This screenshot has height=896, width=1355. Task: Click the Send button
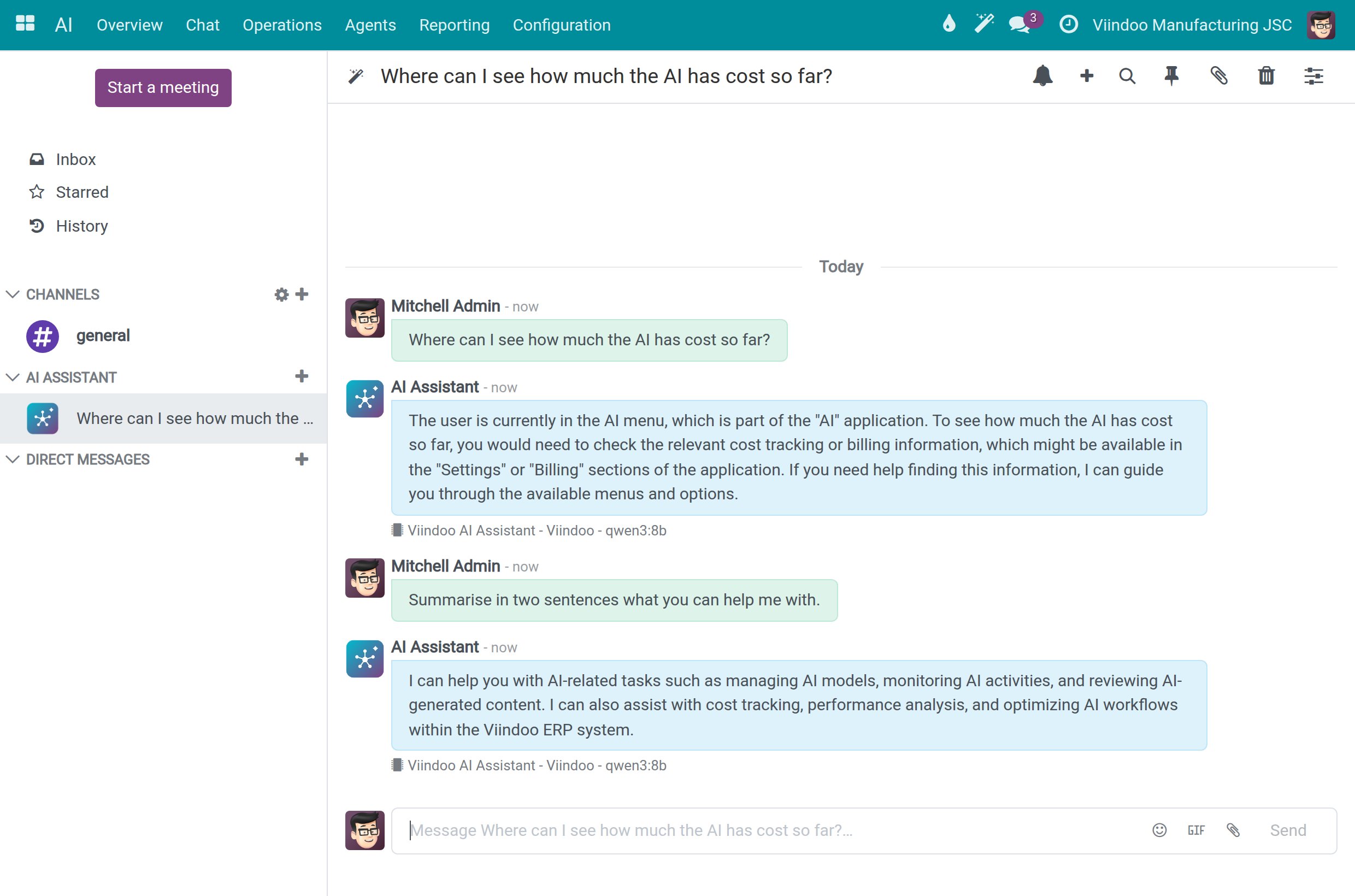tap(1288, 830)
